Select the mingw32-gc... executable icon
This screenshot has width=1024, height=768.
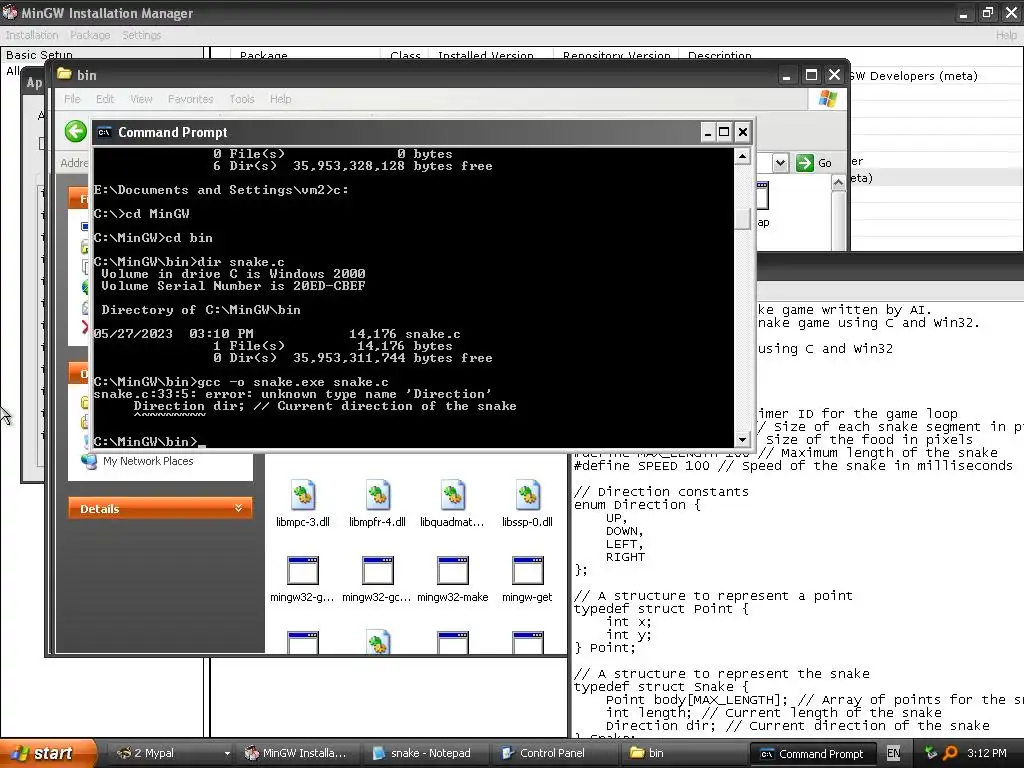(x=377, y=571)
